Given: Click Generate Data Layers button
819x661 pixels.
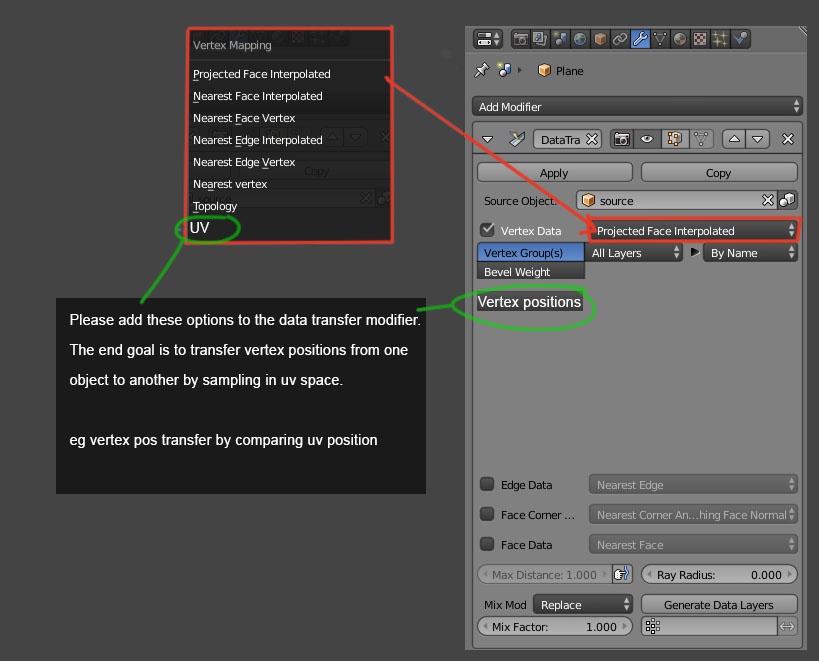Looking at the screenshot, I should (719, 605).
